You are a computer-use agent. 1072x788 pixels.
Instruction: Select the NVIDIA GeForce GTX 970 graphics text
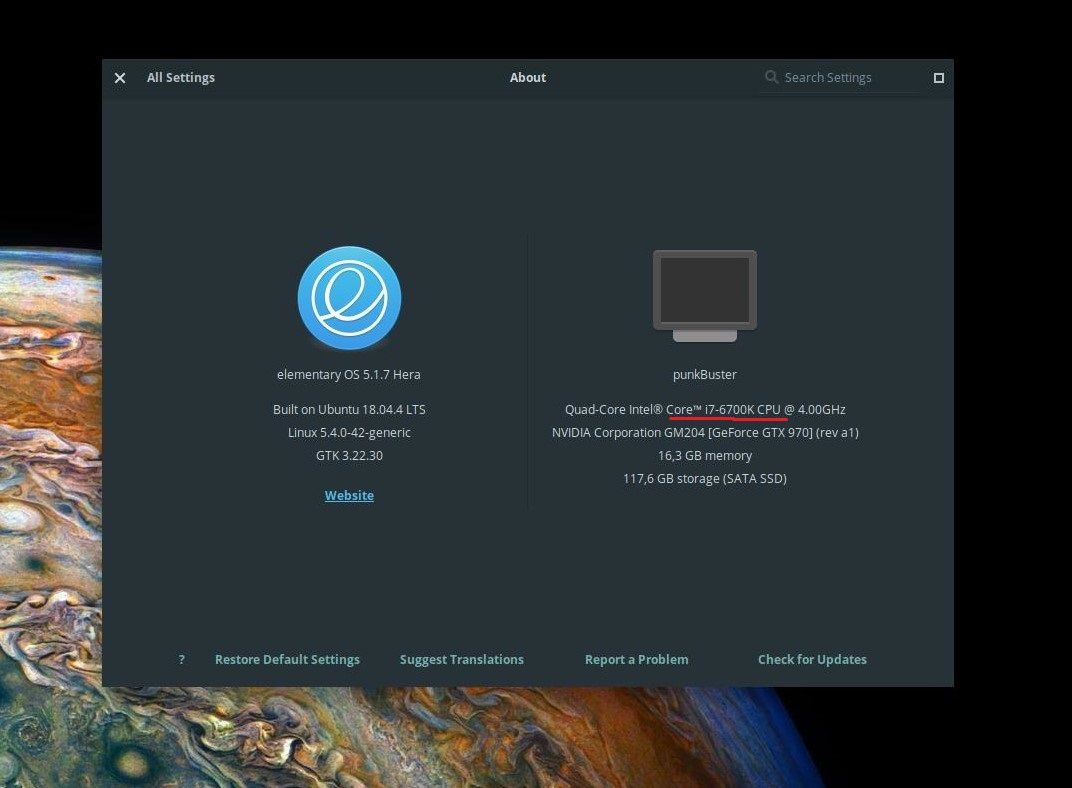(705, 433)
